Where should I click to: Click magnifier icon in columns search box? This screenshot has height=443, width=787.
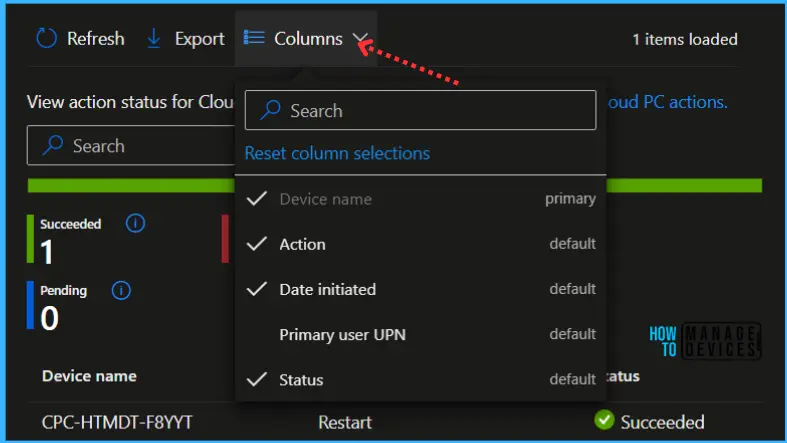click(270, 110)
